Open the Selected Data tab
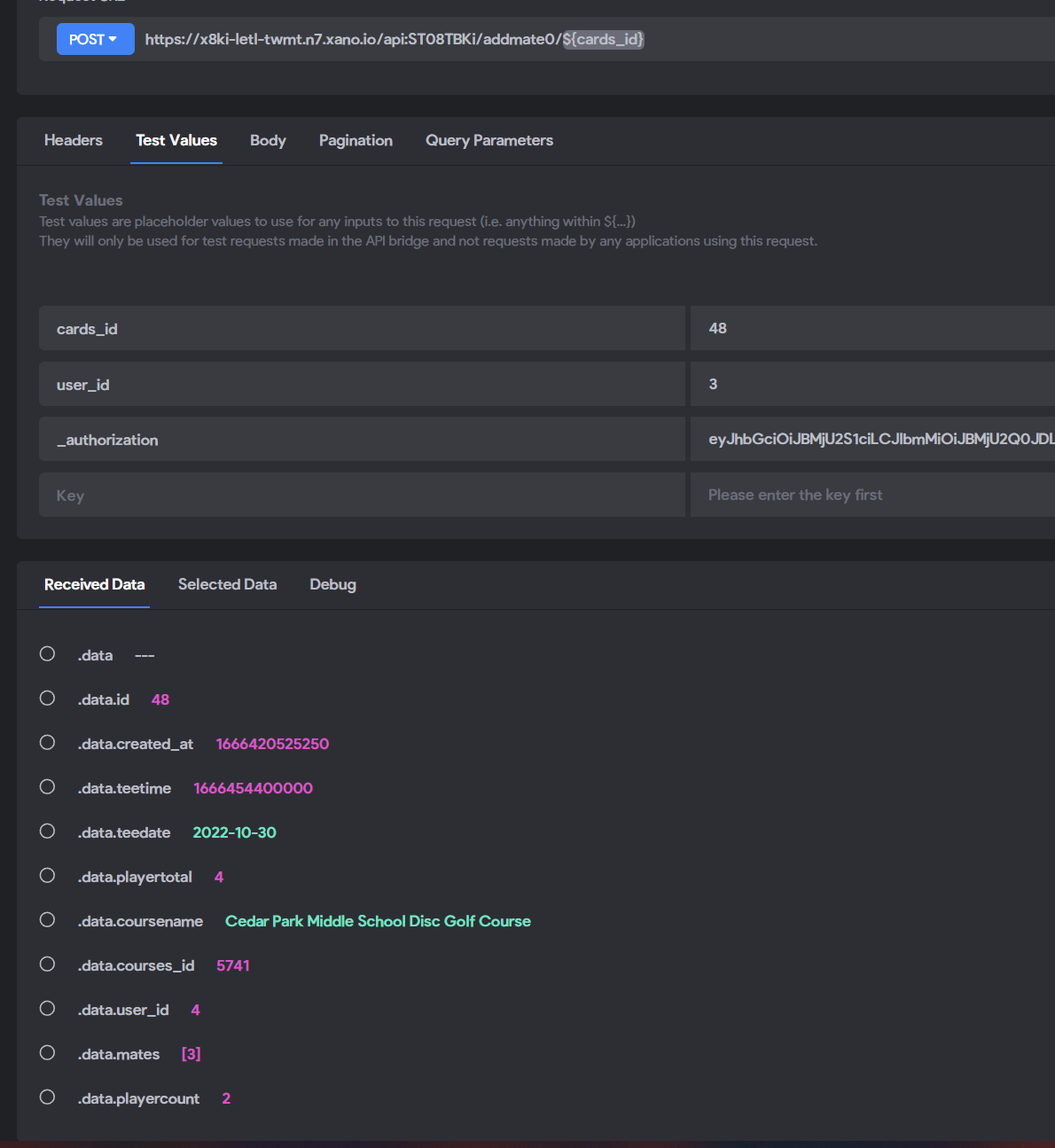This screenshot has width=1055, height=1148. point(227,584)
